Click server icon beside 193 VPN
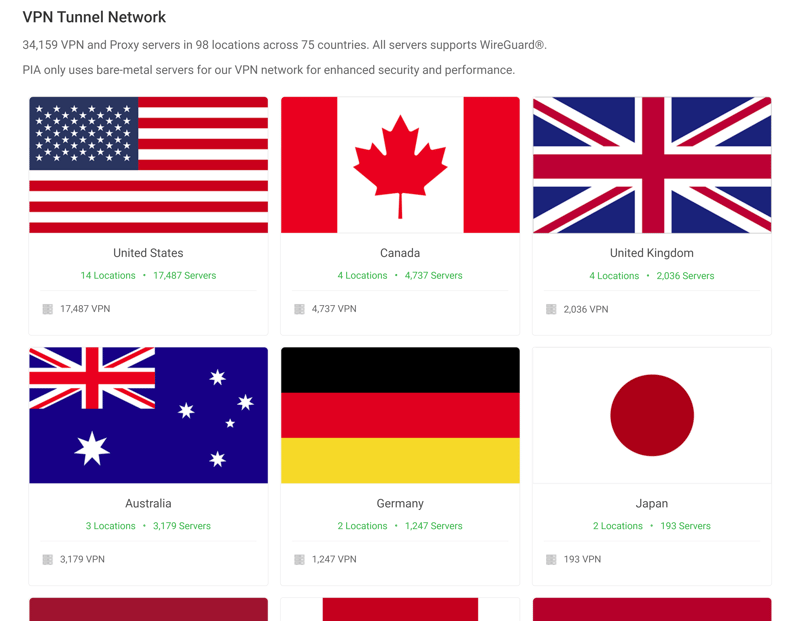This screenshot has width=800, height=621. click(551, 560)
